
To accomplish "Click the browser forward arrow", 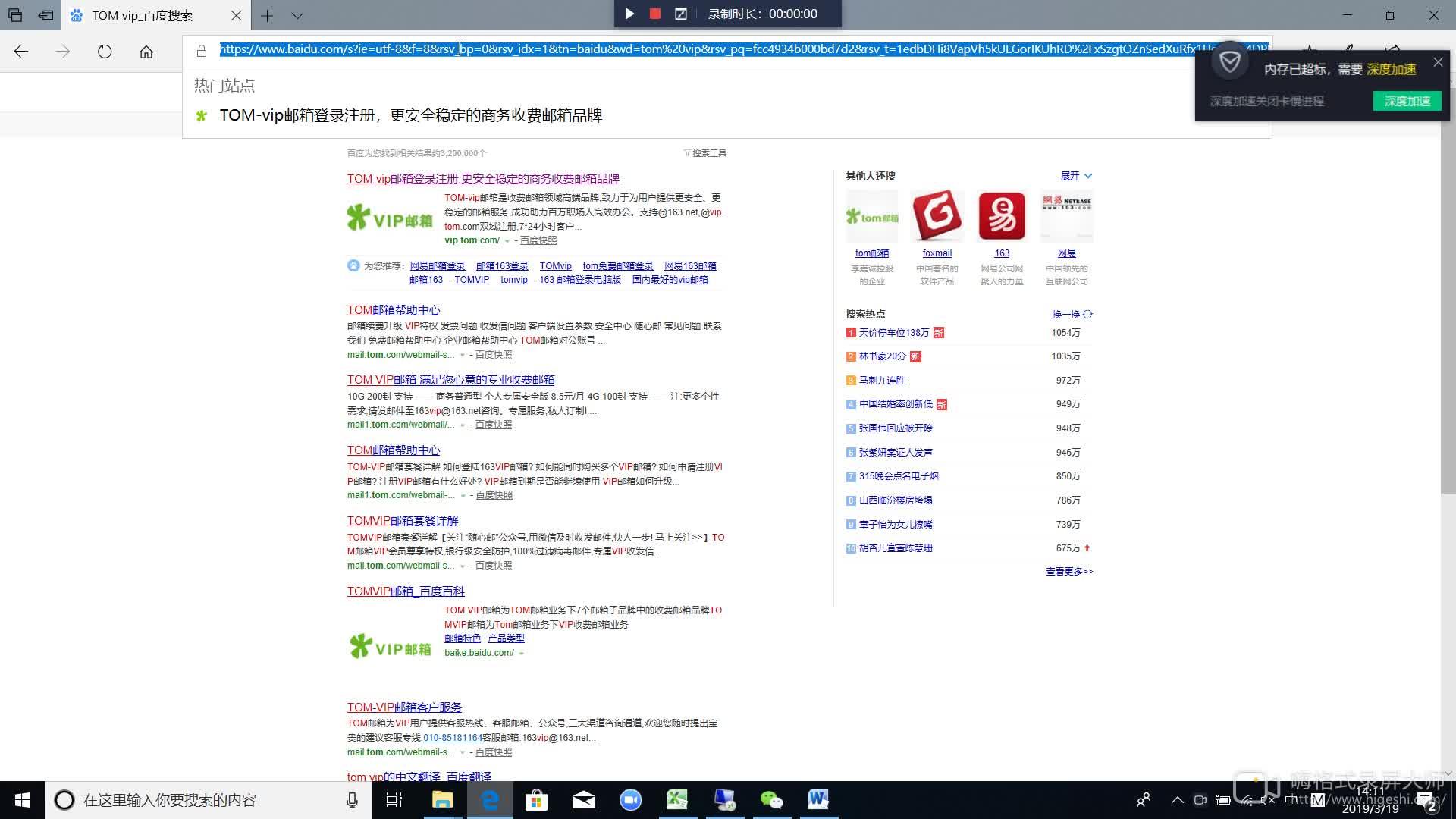I will (63, 52).
